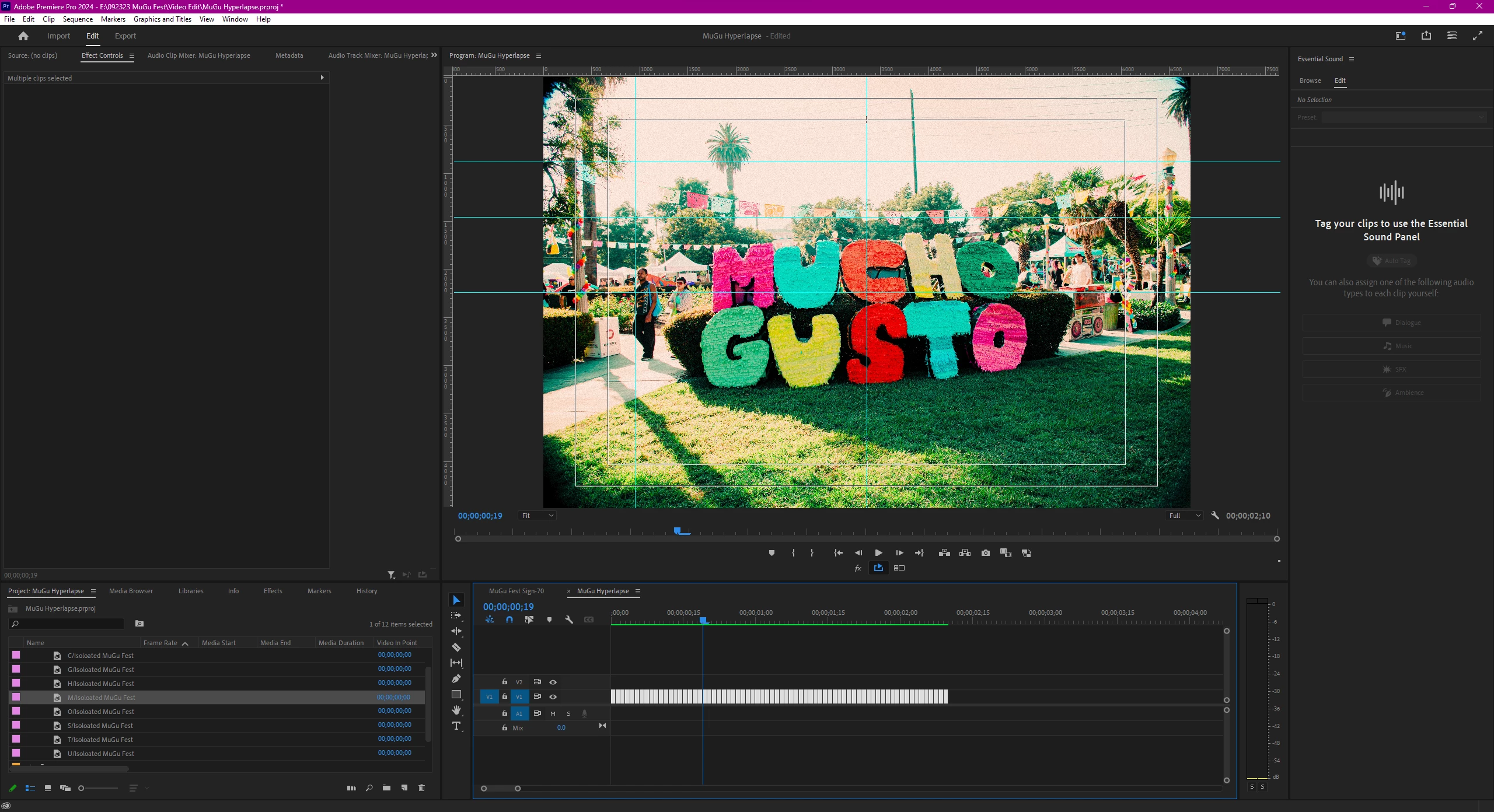Switch to the Effects tab
This screenshot has height=812, width=1494.
[x=273, y=591]
